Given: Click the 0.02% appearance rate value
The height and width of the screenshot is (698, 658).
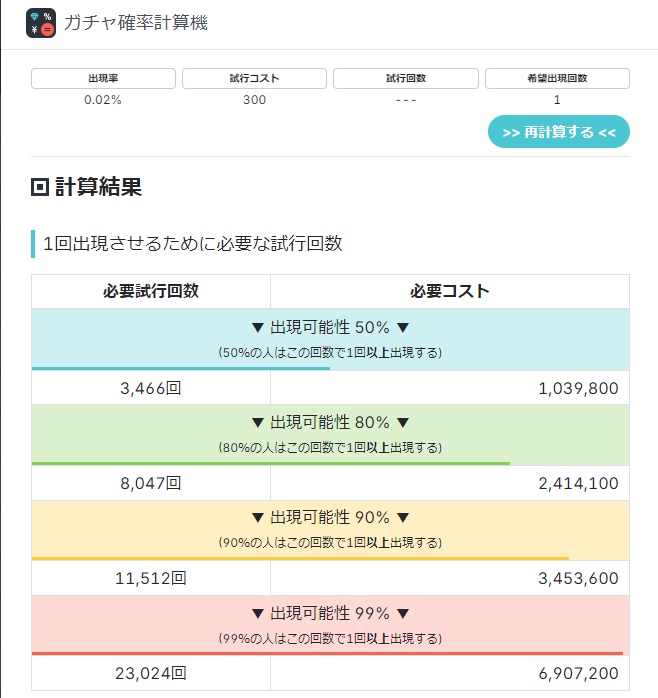Looking at the screenshot, I should pos(103,100).
